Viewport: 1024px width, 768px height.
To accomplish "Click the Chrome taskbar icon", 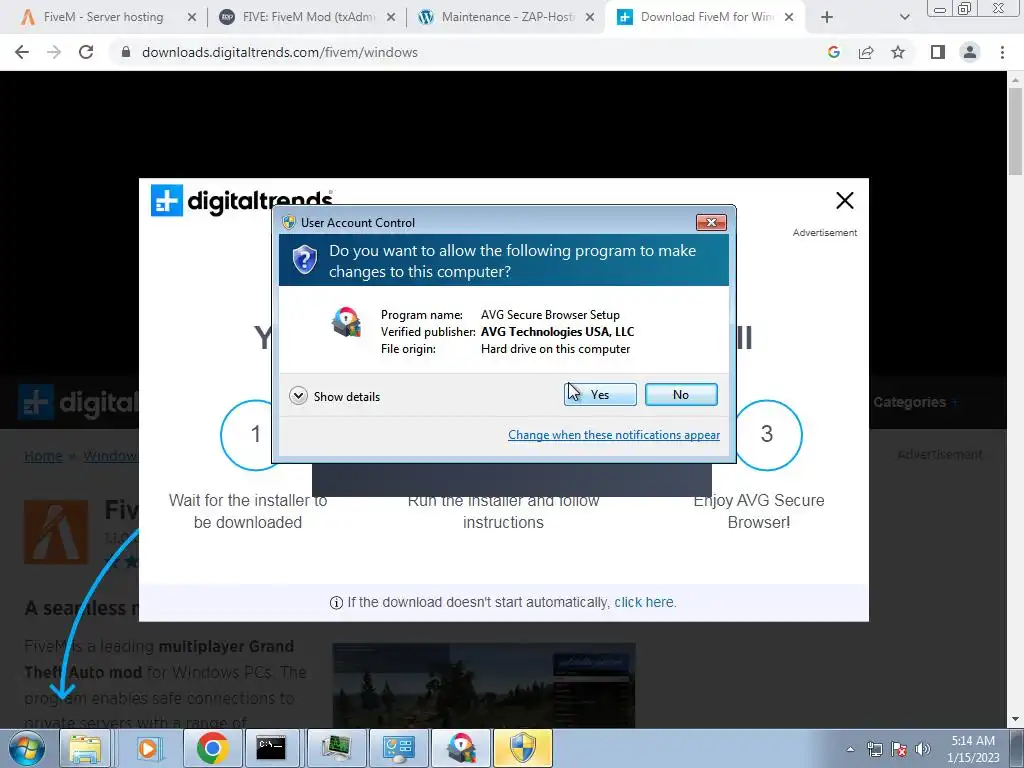I will click(x=211, y=748).
